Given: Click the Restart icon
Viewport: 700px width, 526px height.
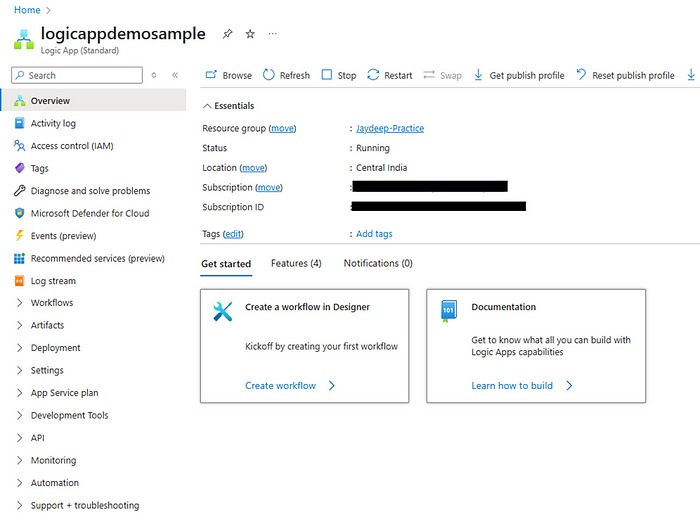Looking at the screenshot, I should 373,75.
